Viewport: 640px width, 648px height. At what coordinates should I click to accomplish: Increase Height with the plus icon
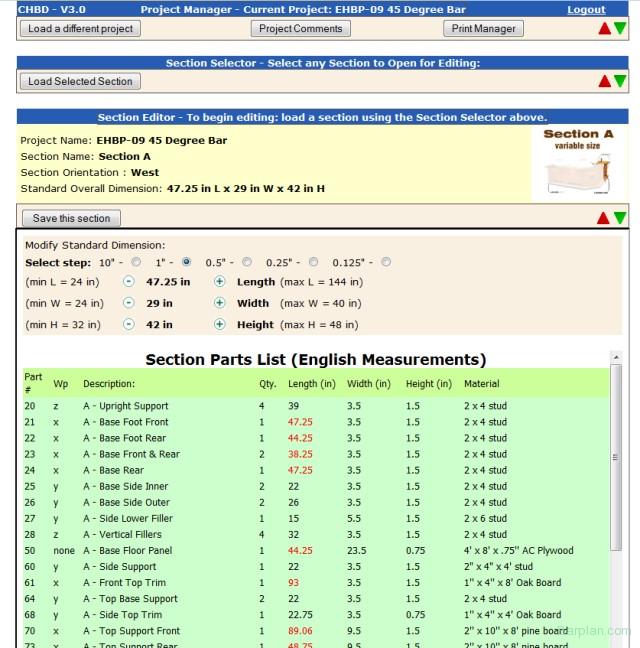coord(219,324)
